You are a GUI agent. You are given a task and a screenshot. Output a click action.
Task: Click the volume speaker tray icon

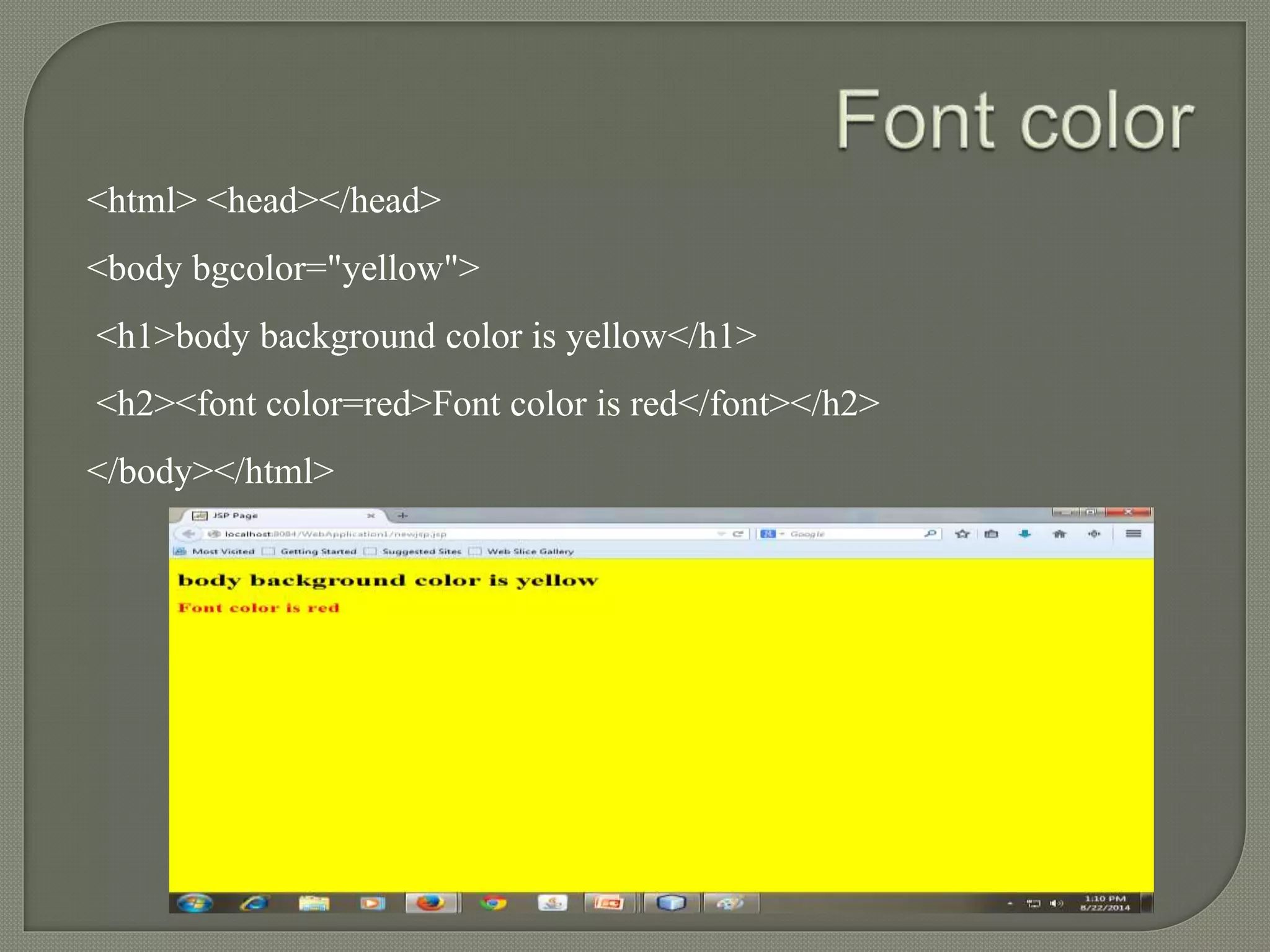click(x=1056, y=904)
